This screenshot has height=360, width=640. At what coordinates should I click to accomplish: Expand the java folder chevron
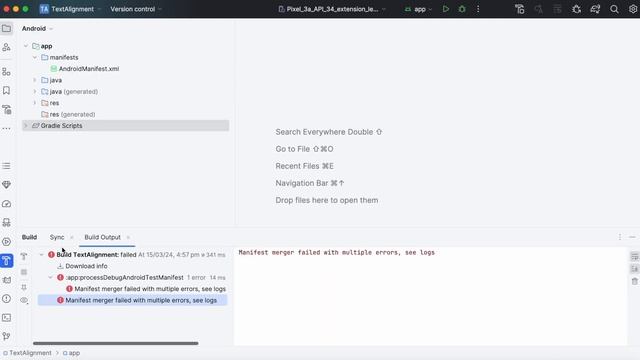[35, 80]
